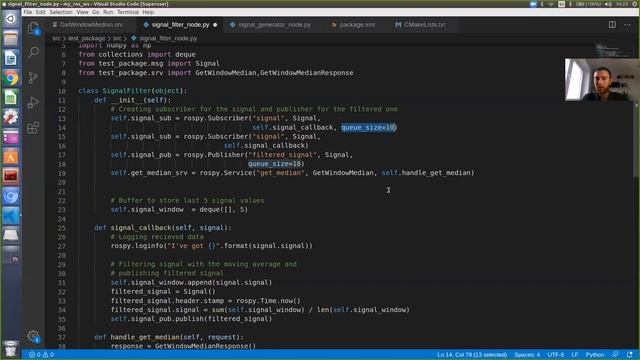
Task: Open the Edit menu
Action: 40,12
